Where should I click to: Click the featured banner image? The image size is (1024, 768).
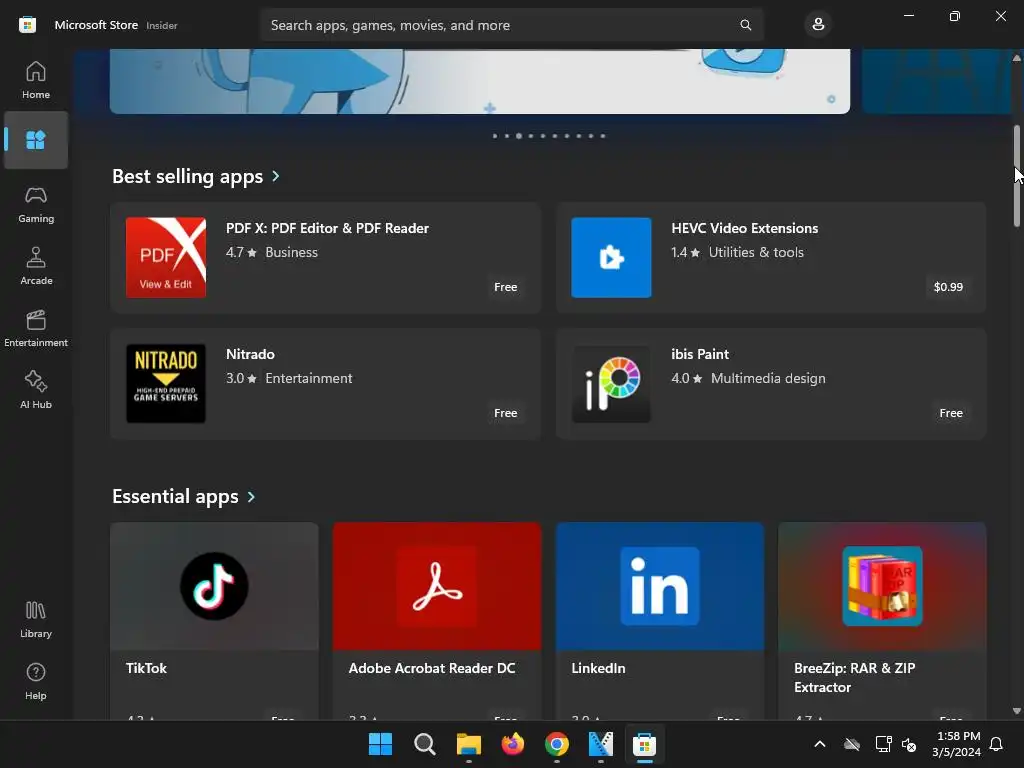(480, 81)
